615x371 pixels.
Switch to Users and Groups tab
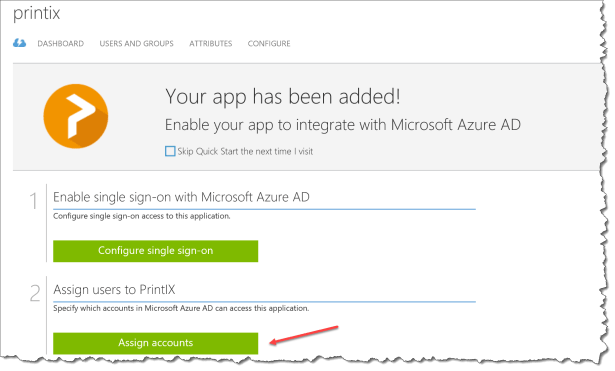tap(136, 44)
